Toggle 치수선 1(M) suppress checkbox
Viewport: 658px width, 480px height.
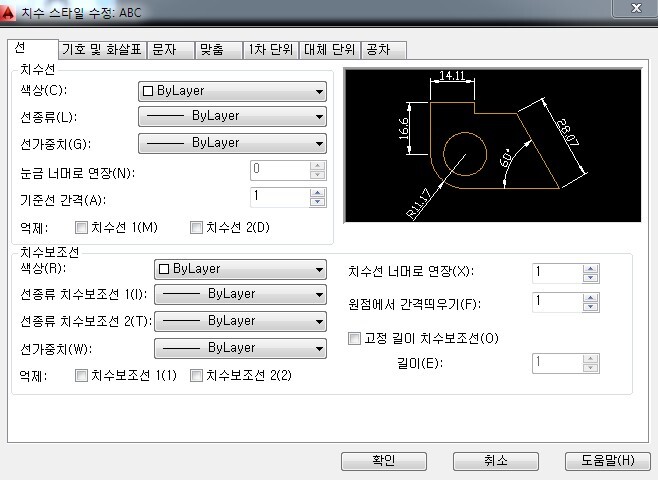(x=81, y=227)
